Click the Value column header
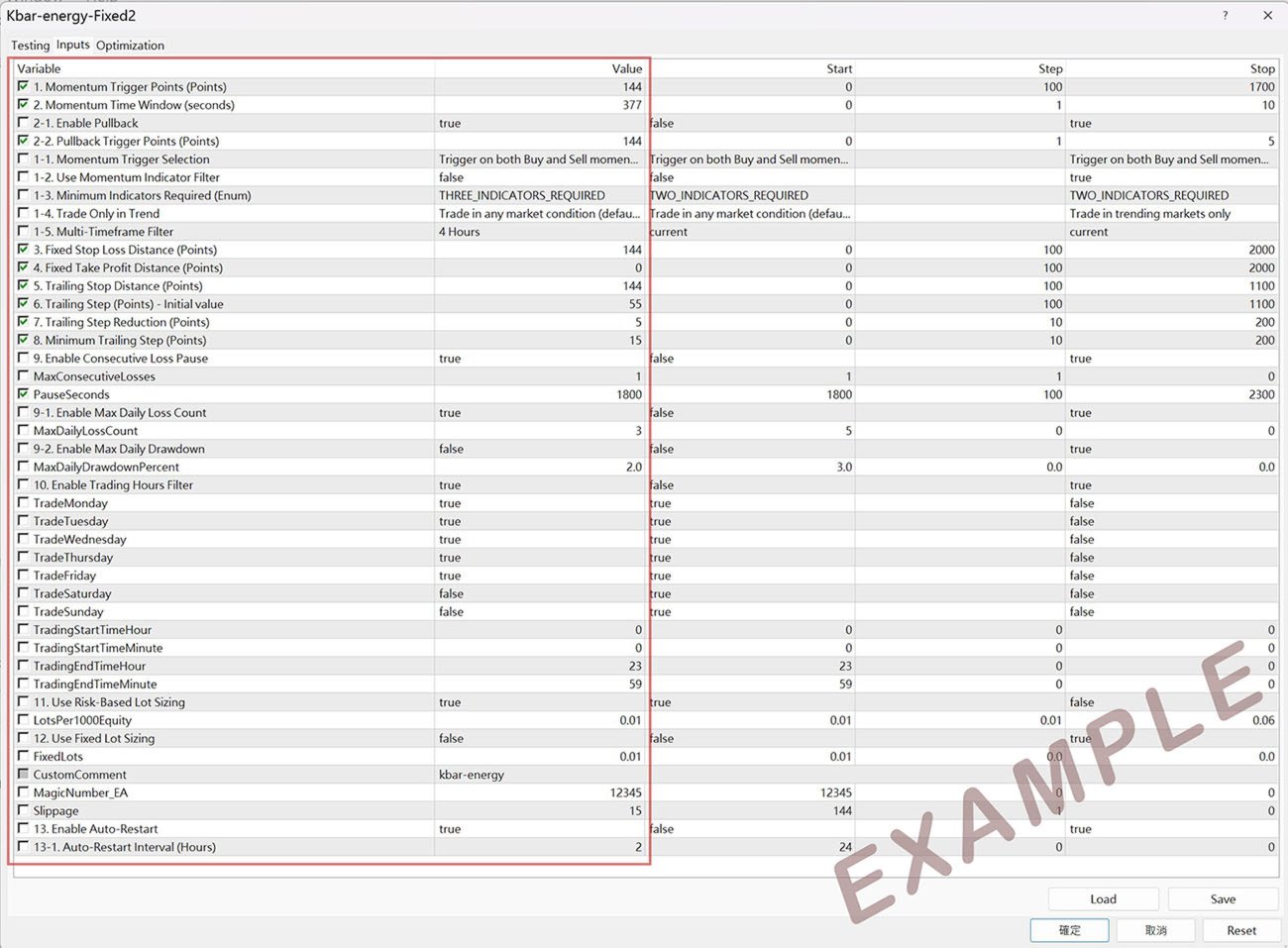 click(x=540, y=68)
